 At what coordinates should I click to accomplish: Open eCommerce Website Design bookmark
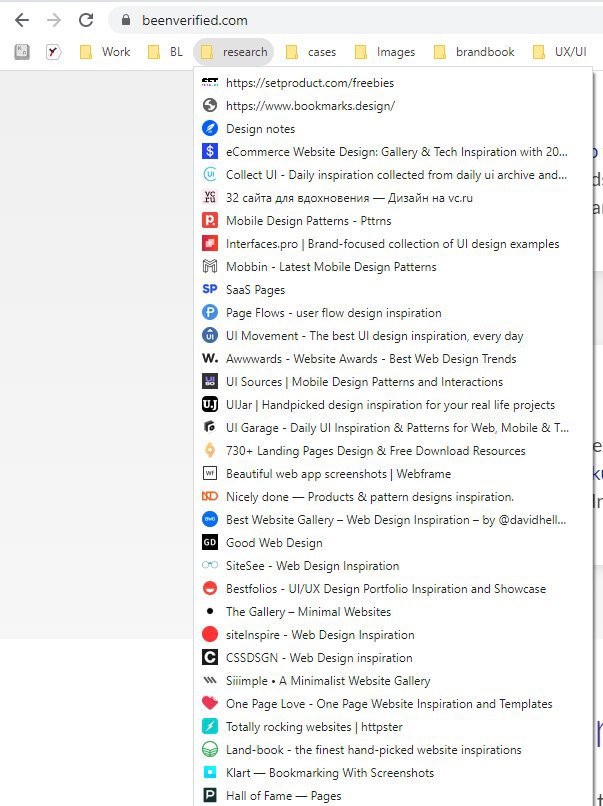pos(393,152)
